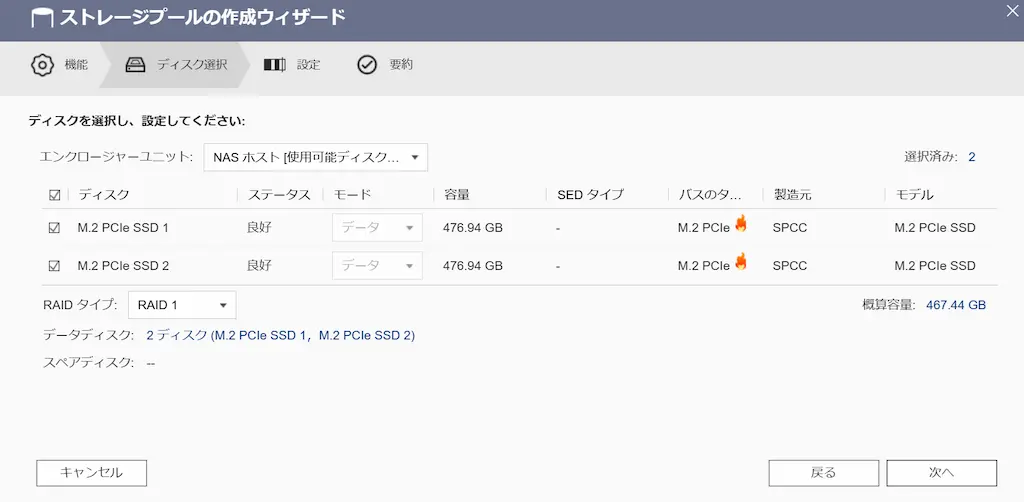Image resolution: width=1024 pixels, height=502 pixels.
Task: Click the 選択済み count value 2
Action: [x=972, y=157]
